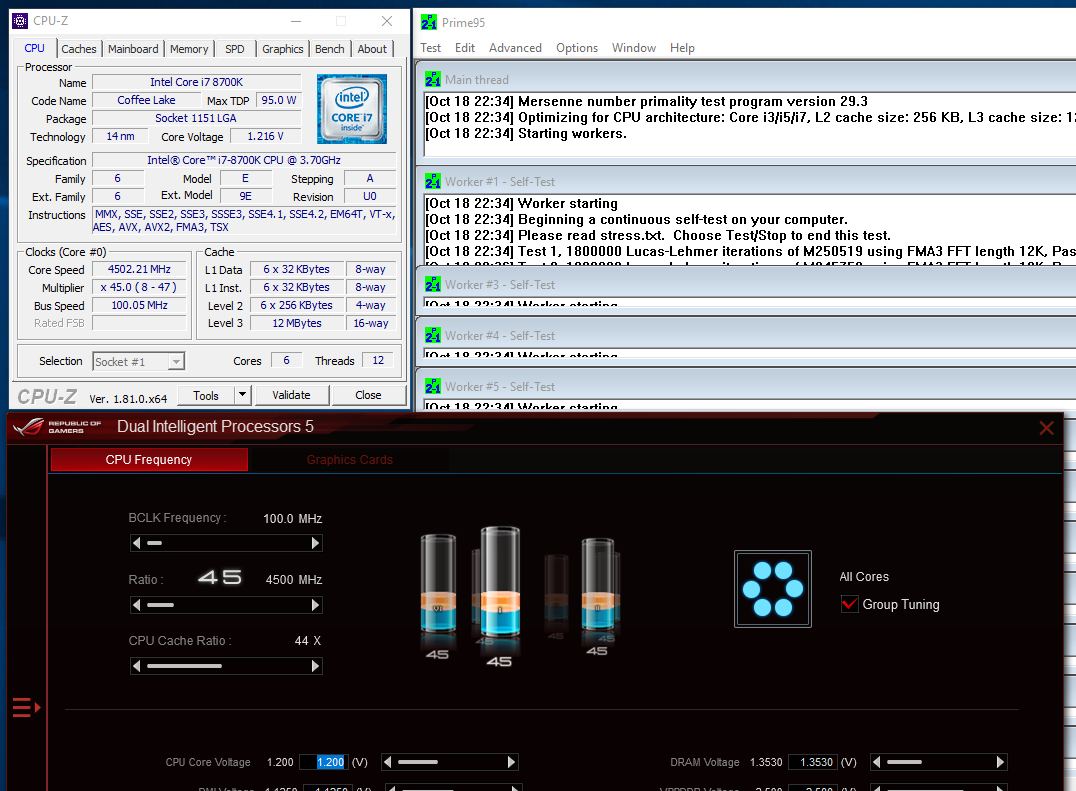Click the Core Speed 4502.21 MHz value
The image size is (1076, 791).
(x=139, y=270)
